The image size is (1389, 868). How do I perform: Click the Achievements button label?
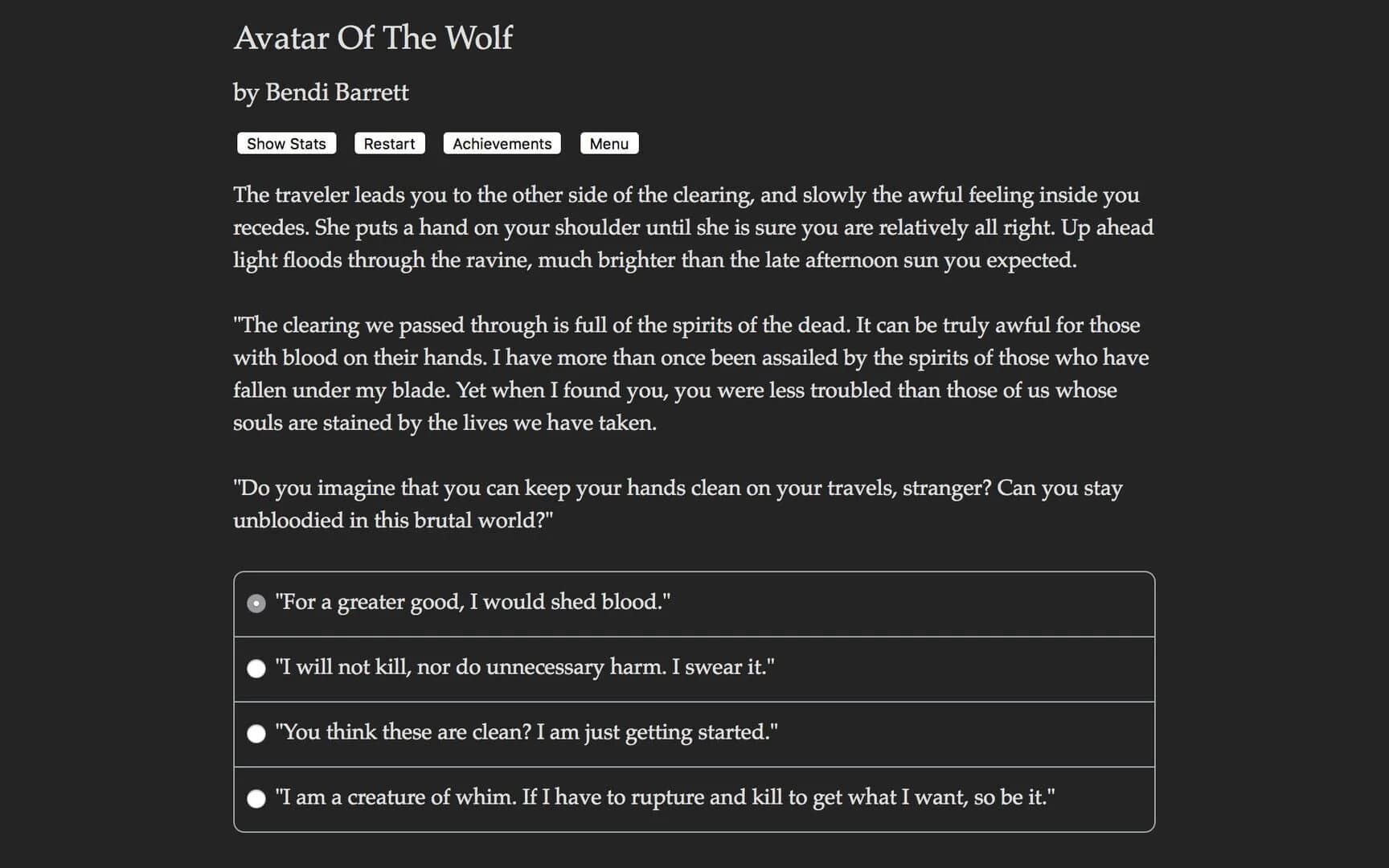tap(501, 143)
